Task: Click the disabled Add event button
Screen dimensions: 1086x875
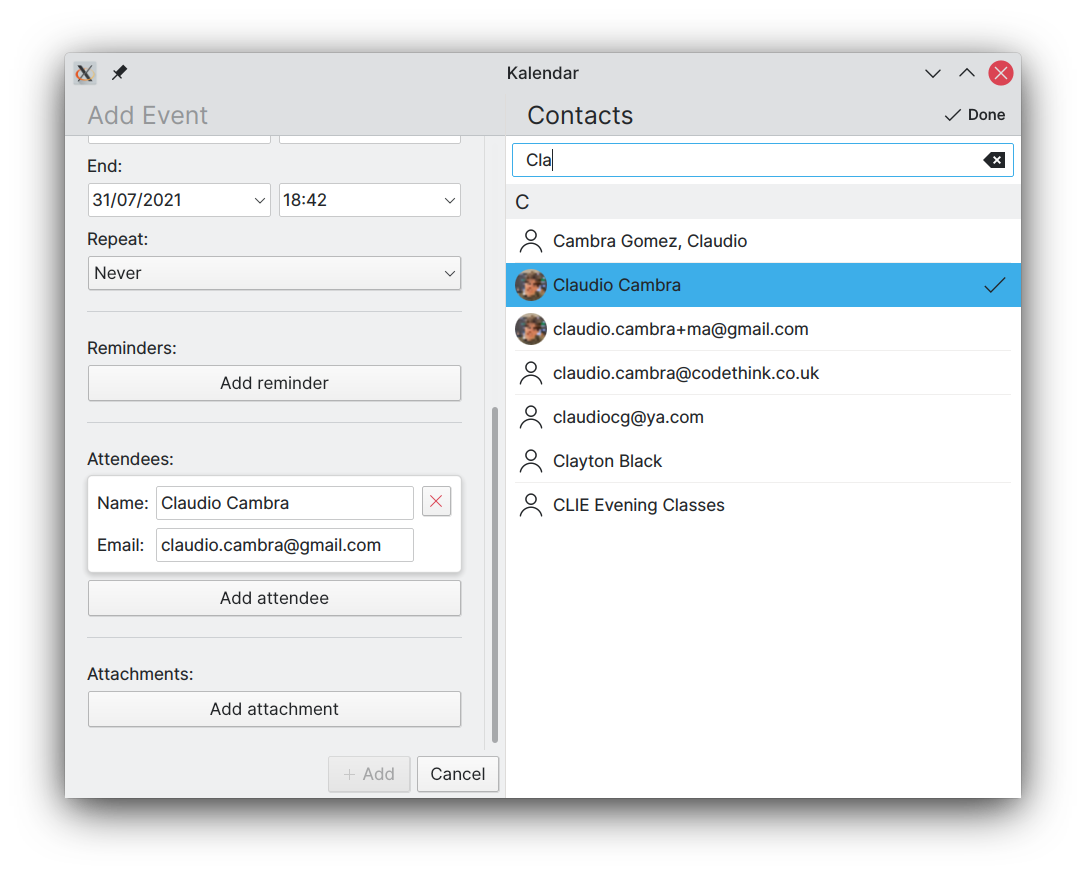Action: click(369, 774)
